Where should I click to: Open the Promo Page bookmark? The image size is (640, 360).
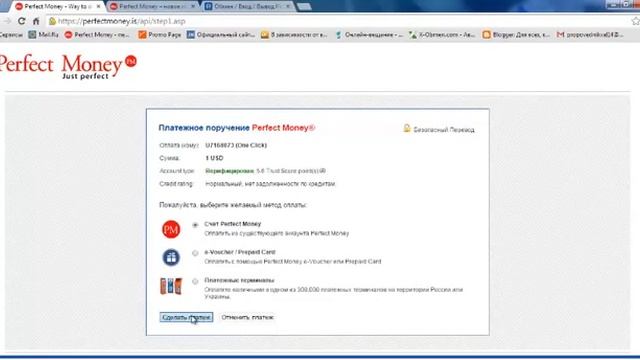pyautogui.click(x=160, y=35)
